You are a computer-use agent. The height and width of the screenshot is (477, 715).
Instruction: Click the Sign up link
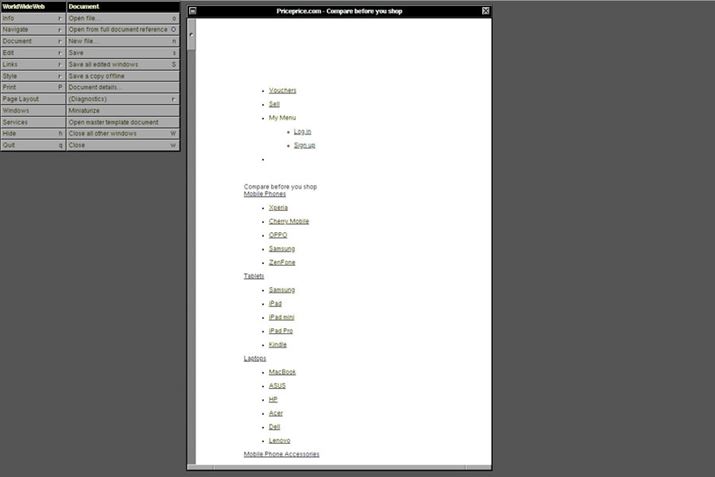point(305,145)
